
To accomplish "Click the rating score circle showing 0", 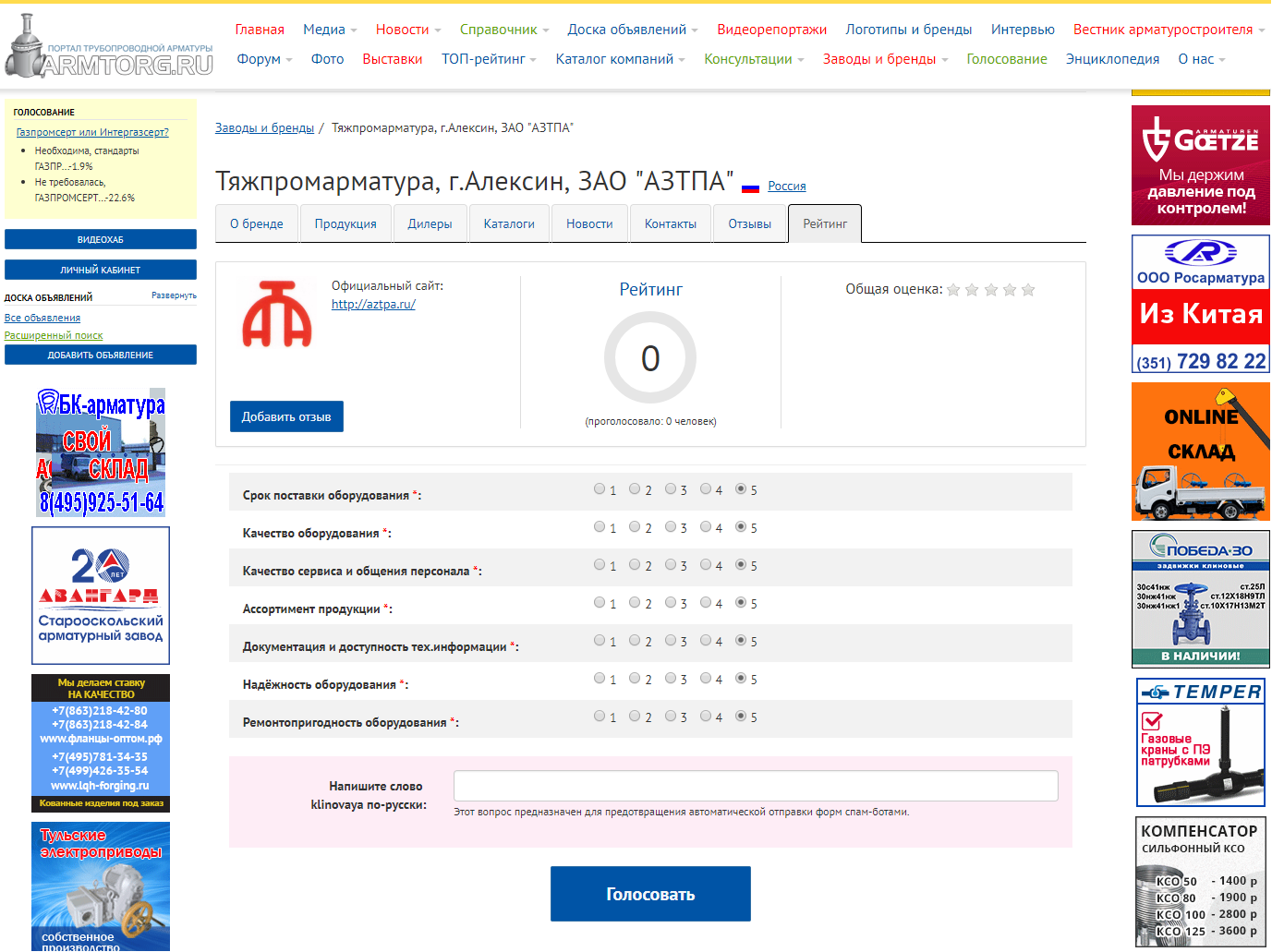I will click(x=650, y=357).
